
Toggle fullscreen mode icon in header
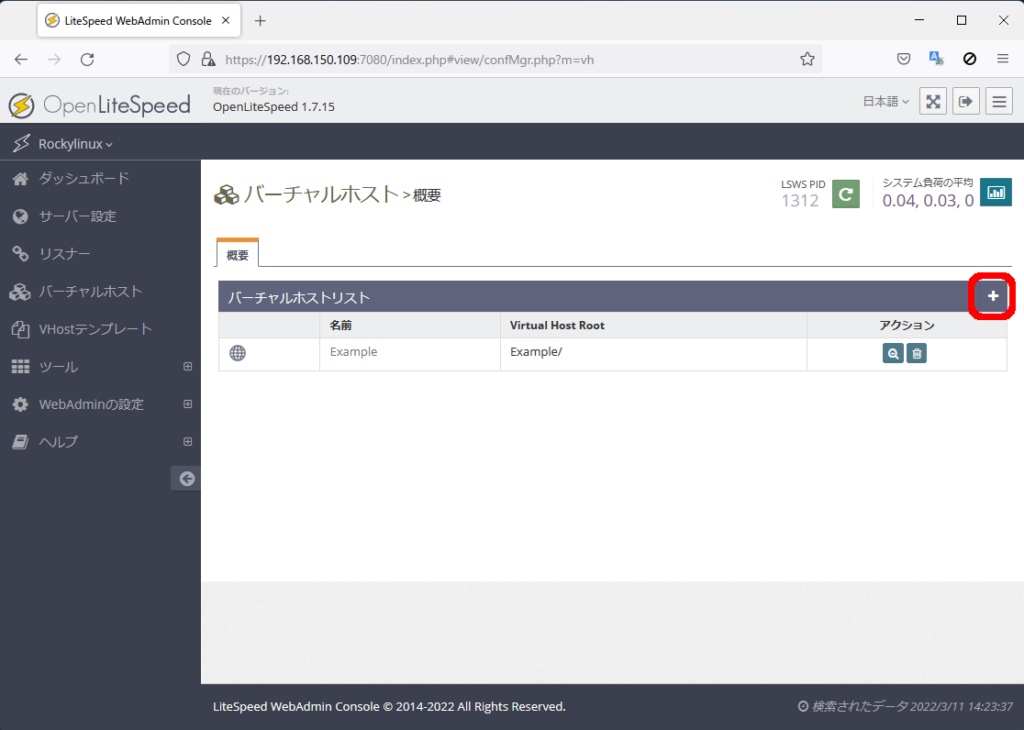(x=932, y=101)
